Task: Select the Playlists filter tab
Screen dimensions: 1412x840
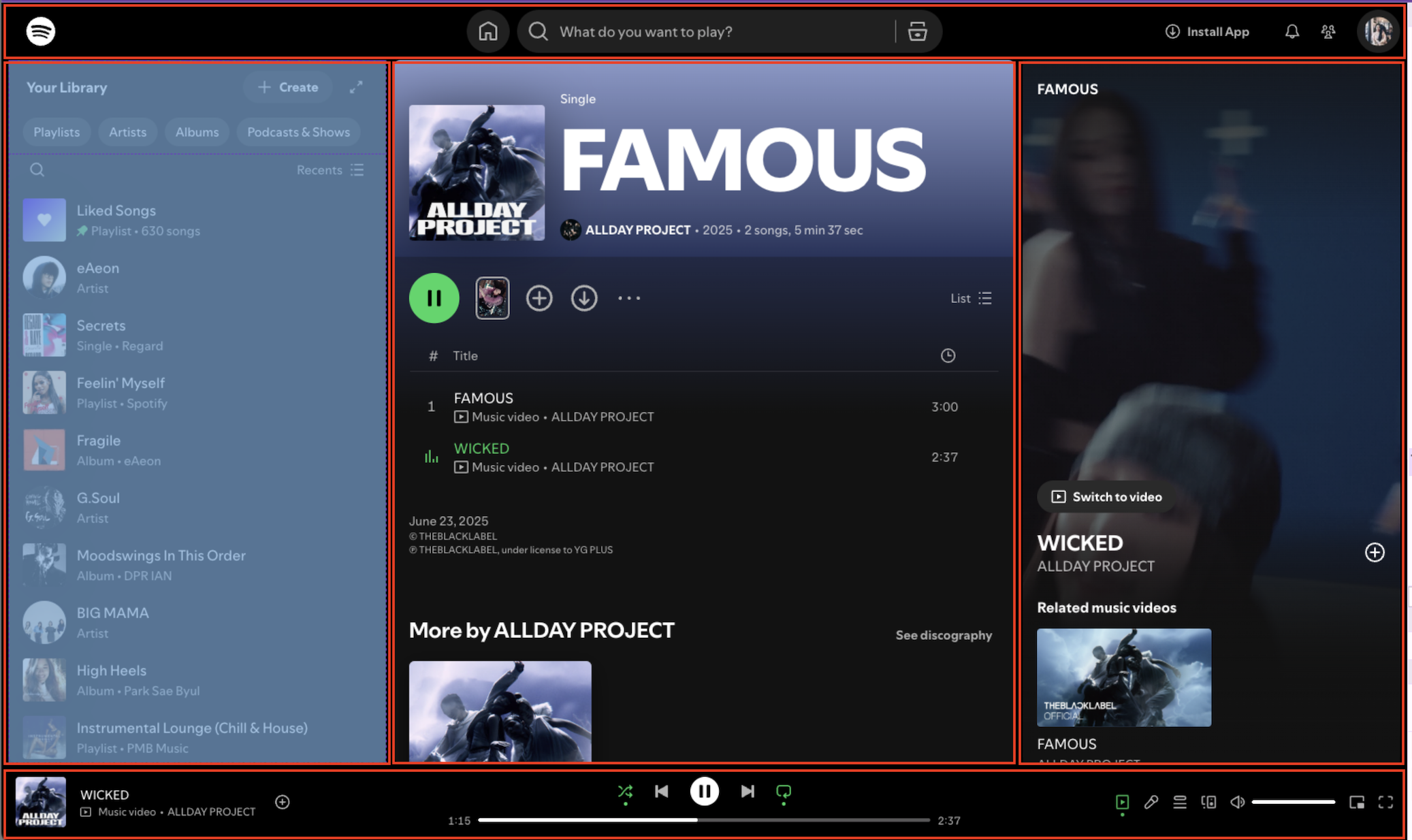Action: point(57,132)
